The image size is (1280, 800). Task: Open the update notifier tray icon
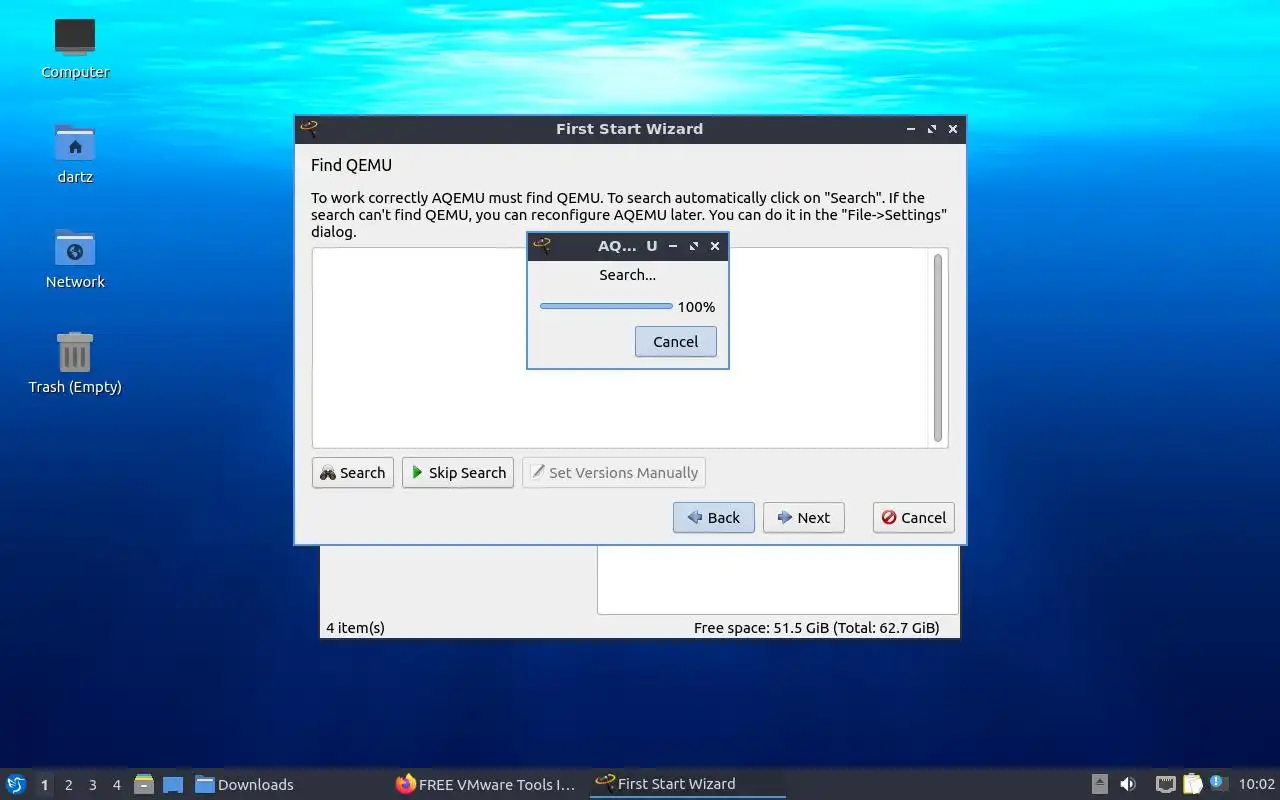point(1218,783)
